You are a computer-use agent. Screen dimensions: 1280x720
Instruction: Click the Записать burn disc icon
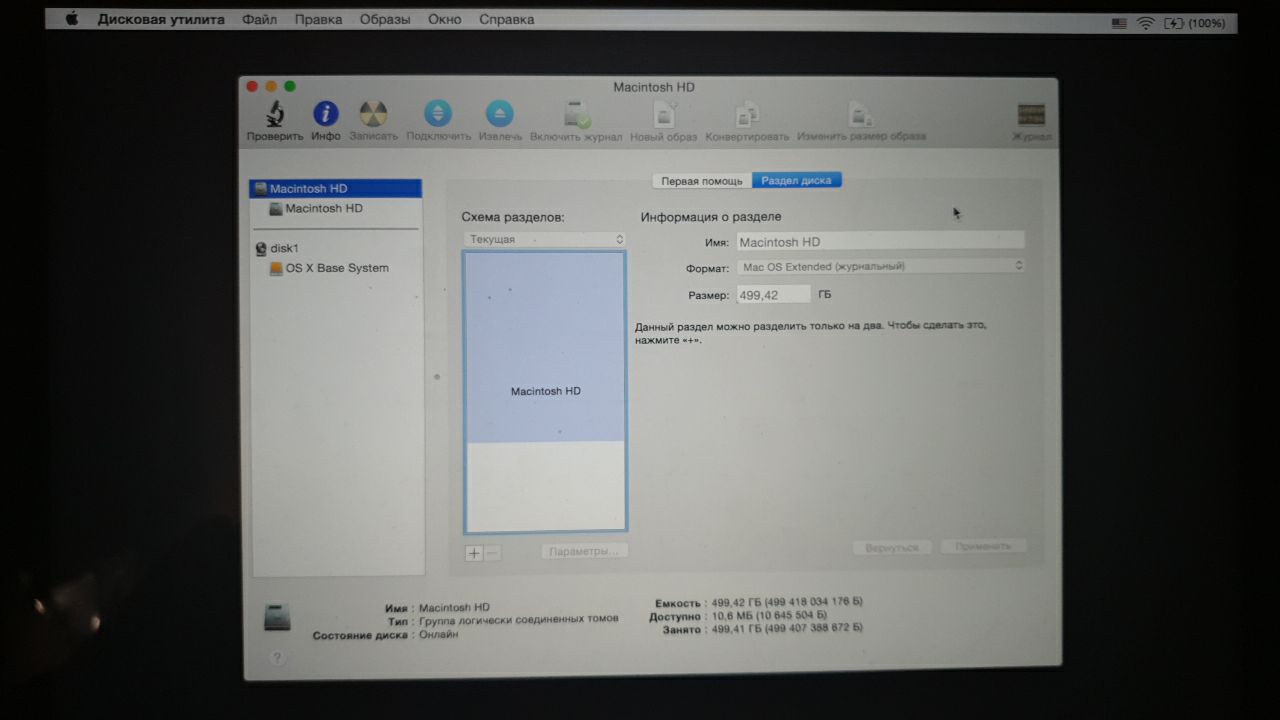373,114
